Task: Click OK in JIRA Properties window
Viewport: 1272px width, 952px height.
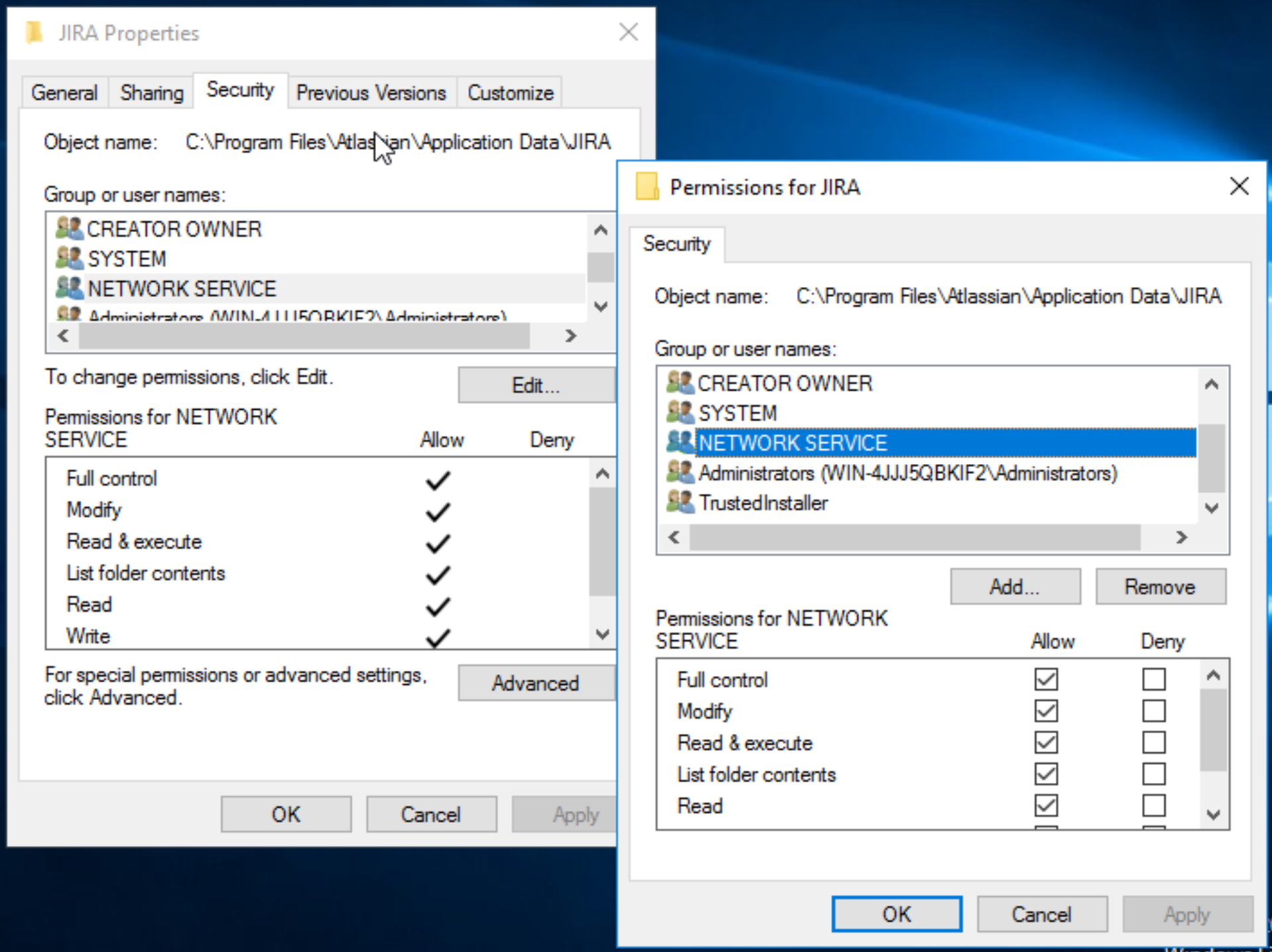Action: click(x=286, y=814)
